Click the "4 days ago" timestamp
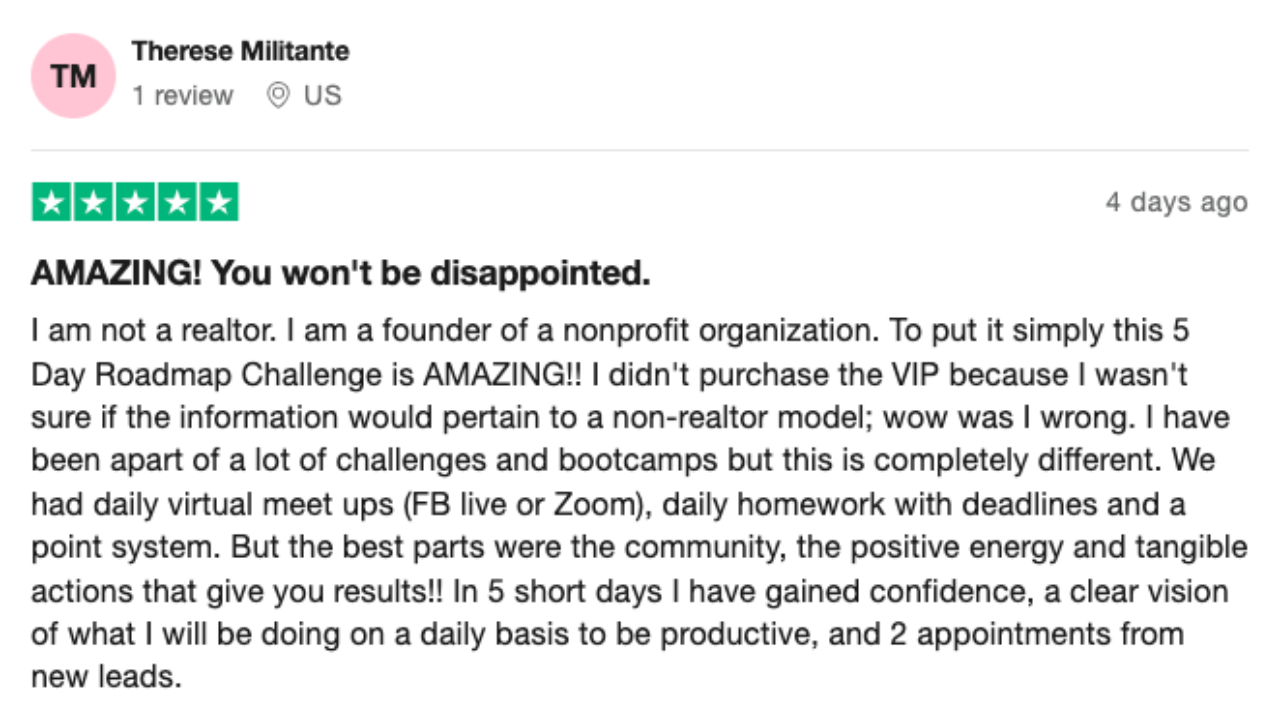Image resolution: width=1280 pixels, height=720 pixels. tap(1176, 202)
